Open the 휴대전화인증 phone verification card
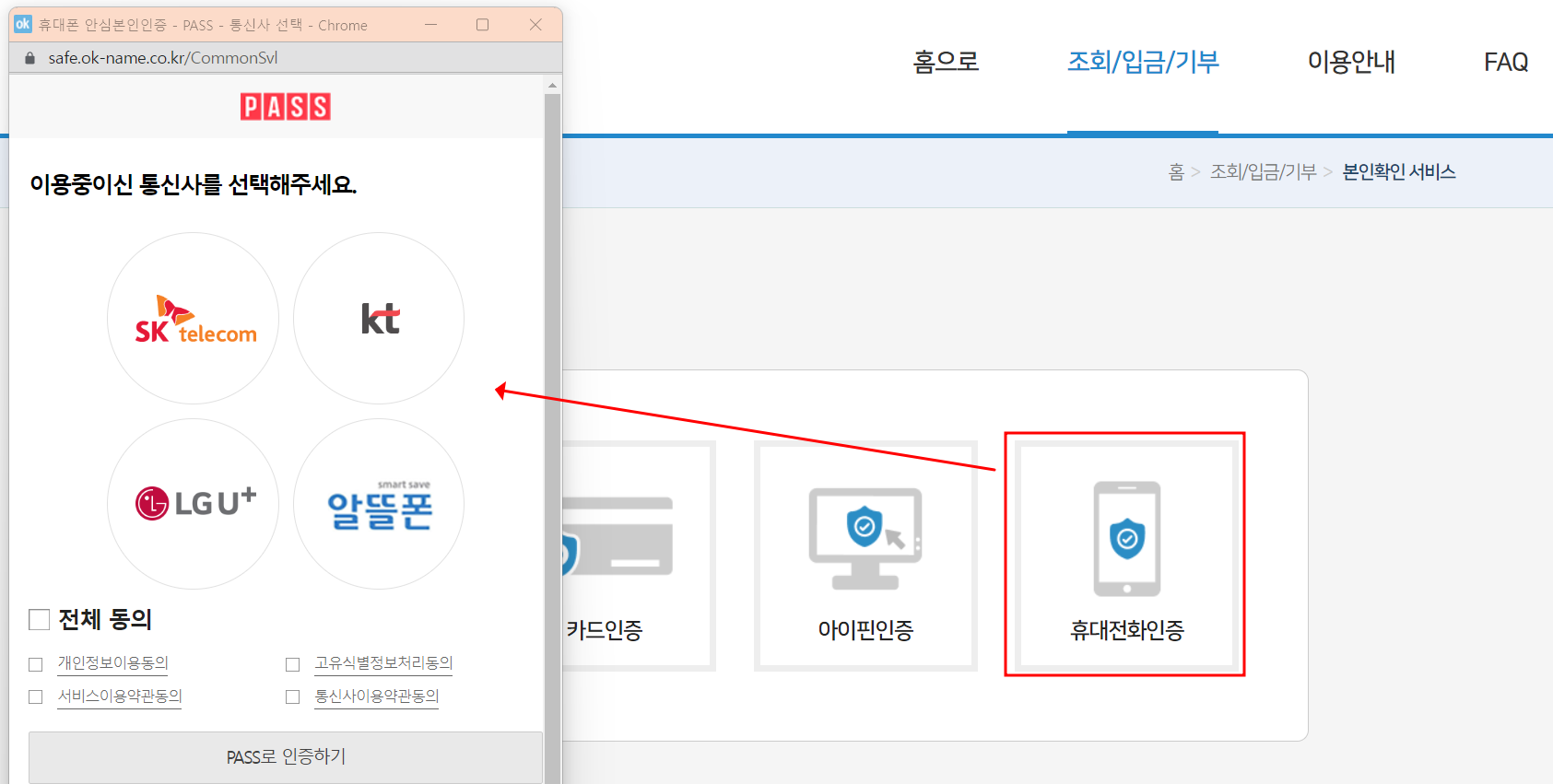Screen dimensions: 1553x784 click(x=1124, y=556)
